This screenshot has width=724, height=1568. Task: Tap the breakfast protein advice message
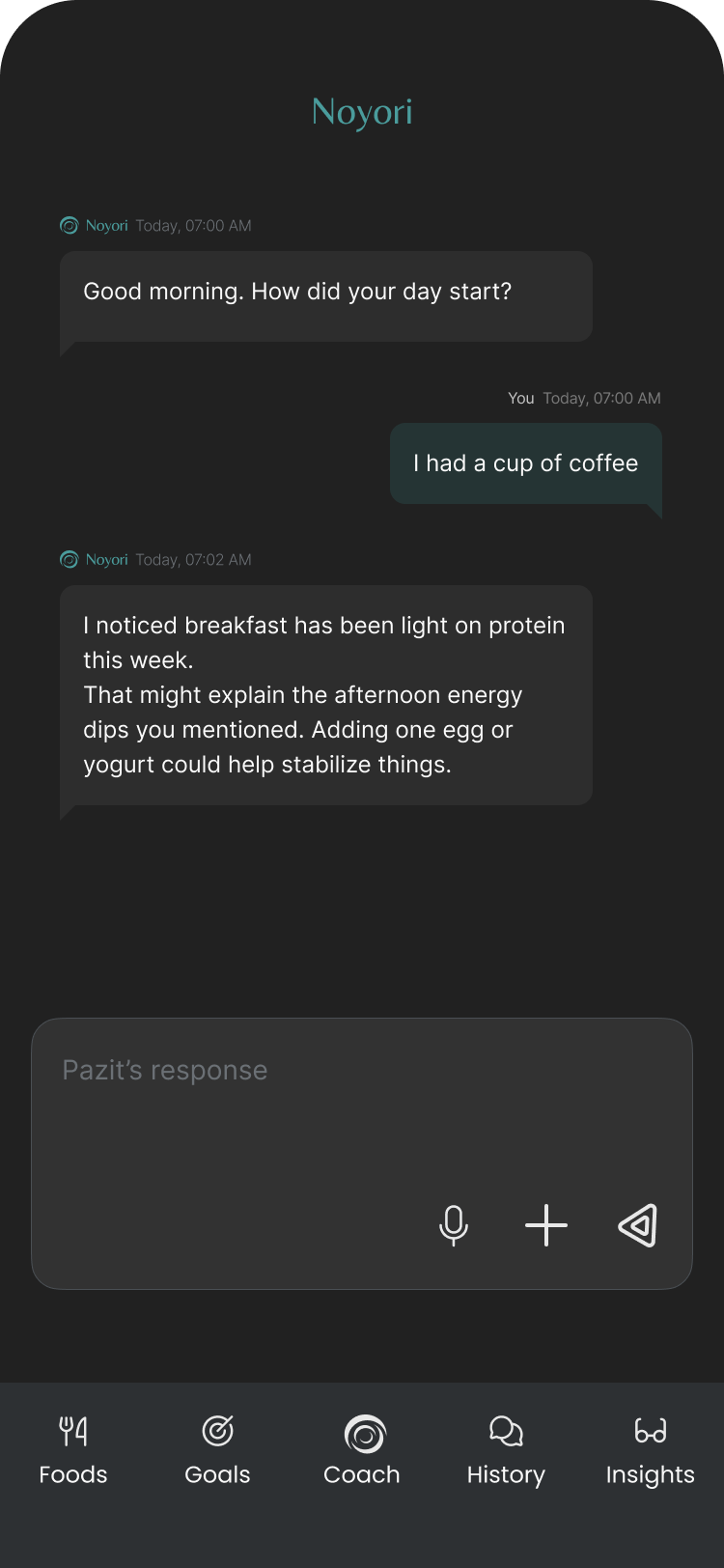326,695
